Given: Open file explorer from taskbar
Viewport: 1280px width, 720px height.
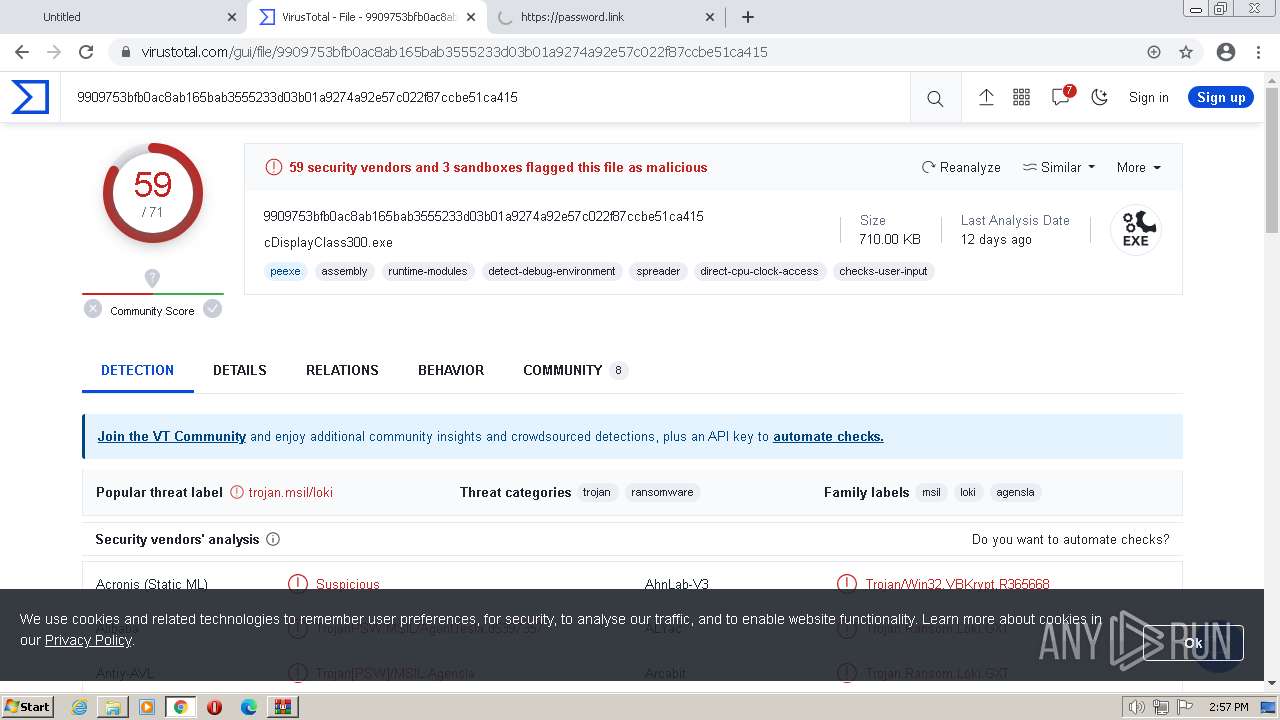Looking at the screenshot, I should [x=113, y=707].
